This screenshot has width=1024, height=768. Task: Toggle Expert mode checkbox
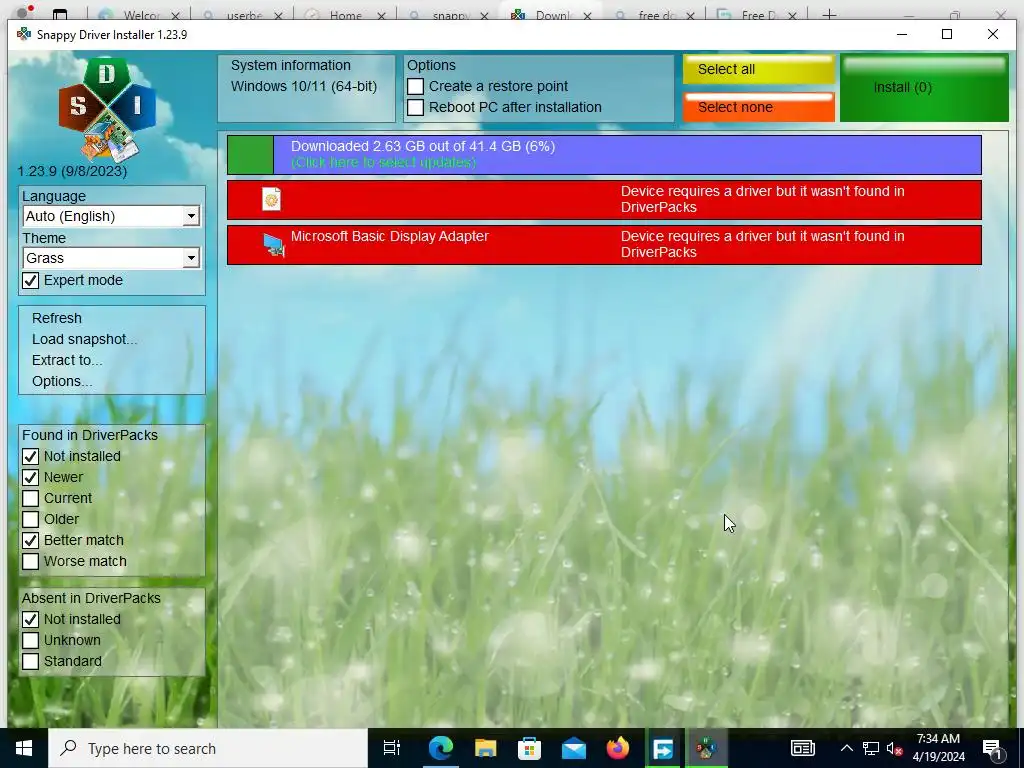[31, 280]
